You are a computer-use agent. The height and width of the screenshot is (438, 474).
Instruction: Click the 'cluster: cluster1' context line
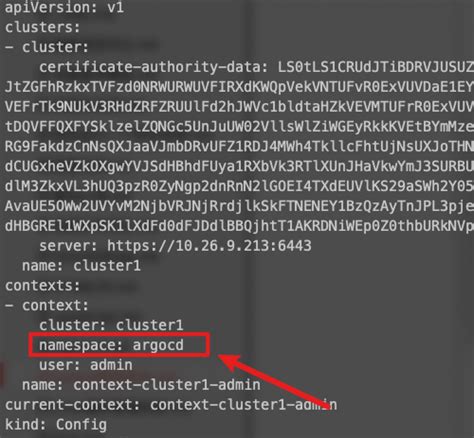(111, 325)
